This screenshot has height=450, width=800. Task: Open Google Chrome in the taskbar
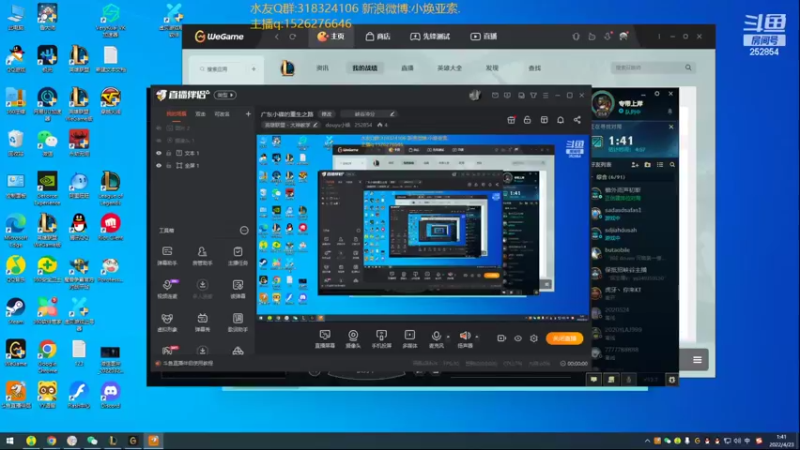point(51,441)
